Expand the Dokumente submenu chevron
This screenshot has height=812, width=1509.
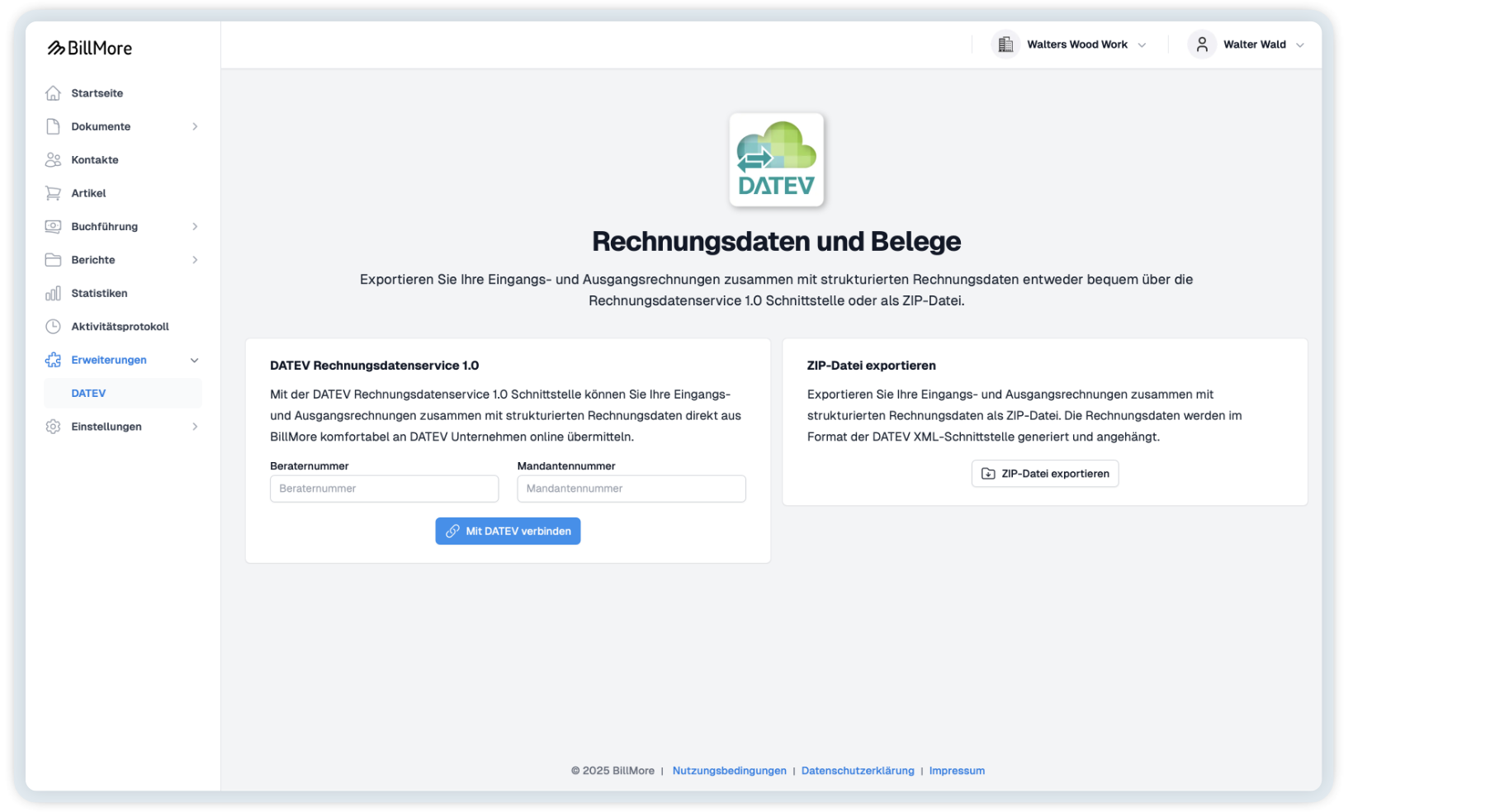tap(195, 126)
